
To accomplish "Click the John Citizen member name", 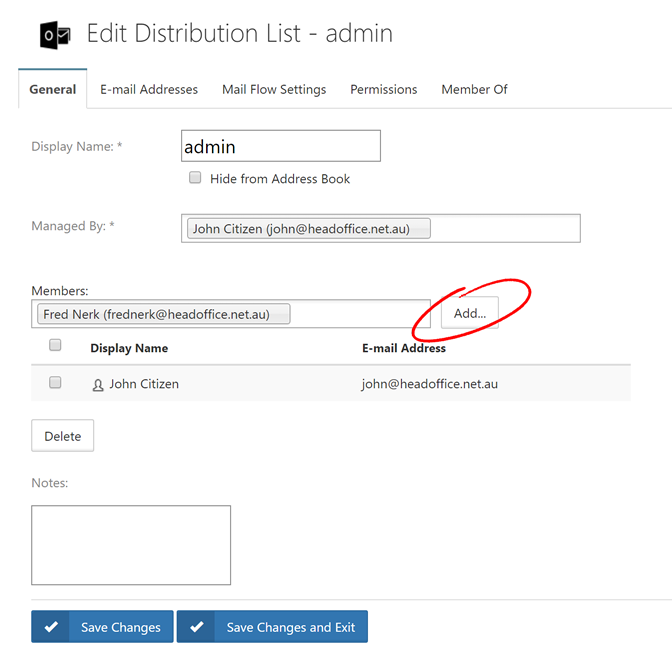I will click(144, 384).
